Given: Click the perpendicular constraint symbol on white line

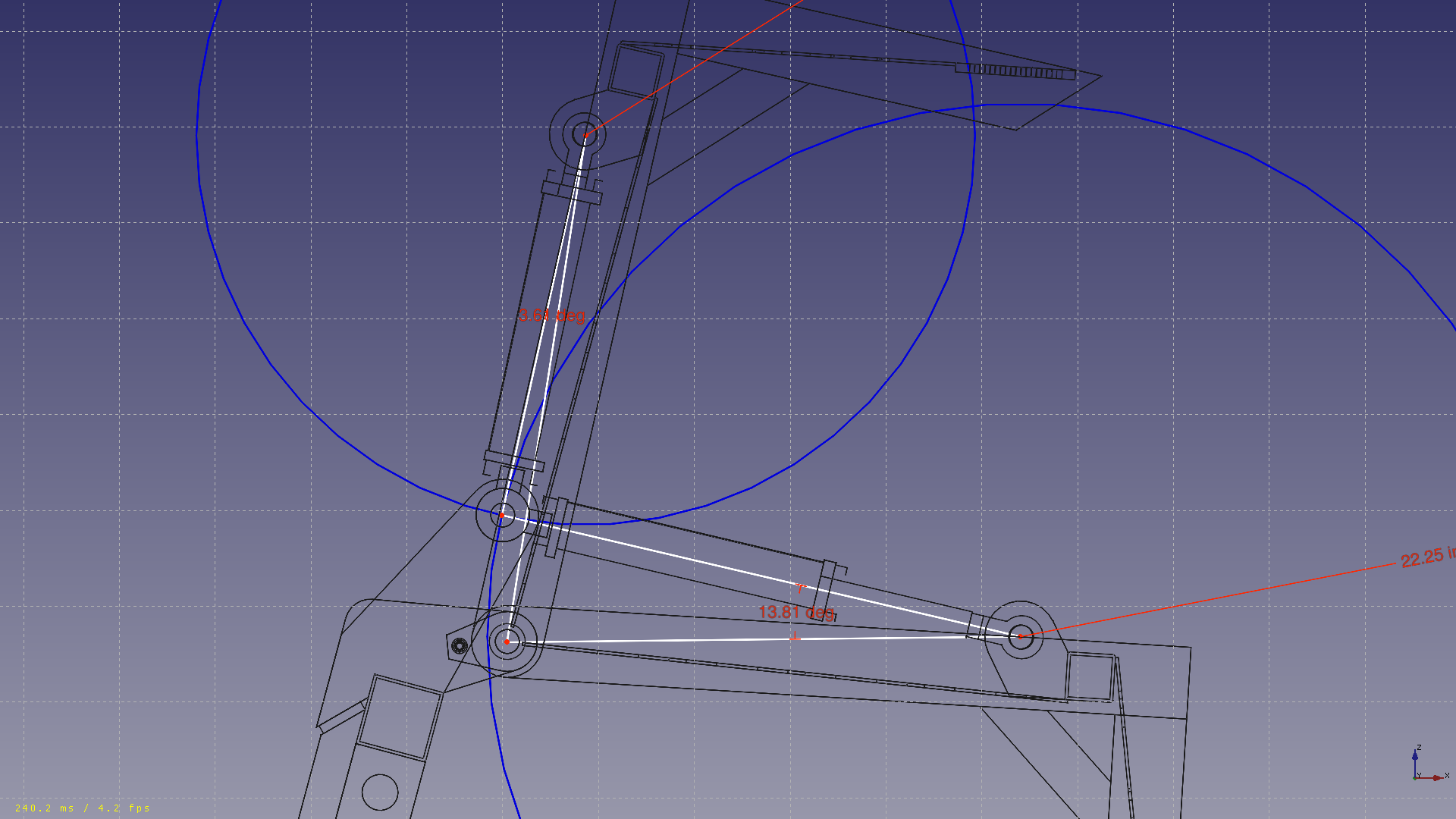Looking at the screenshot, I should pyautogui.click(x=795, y=636).
